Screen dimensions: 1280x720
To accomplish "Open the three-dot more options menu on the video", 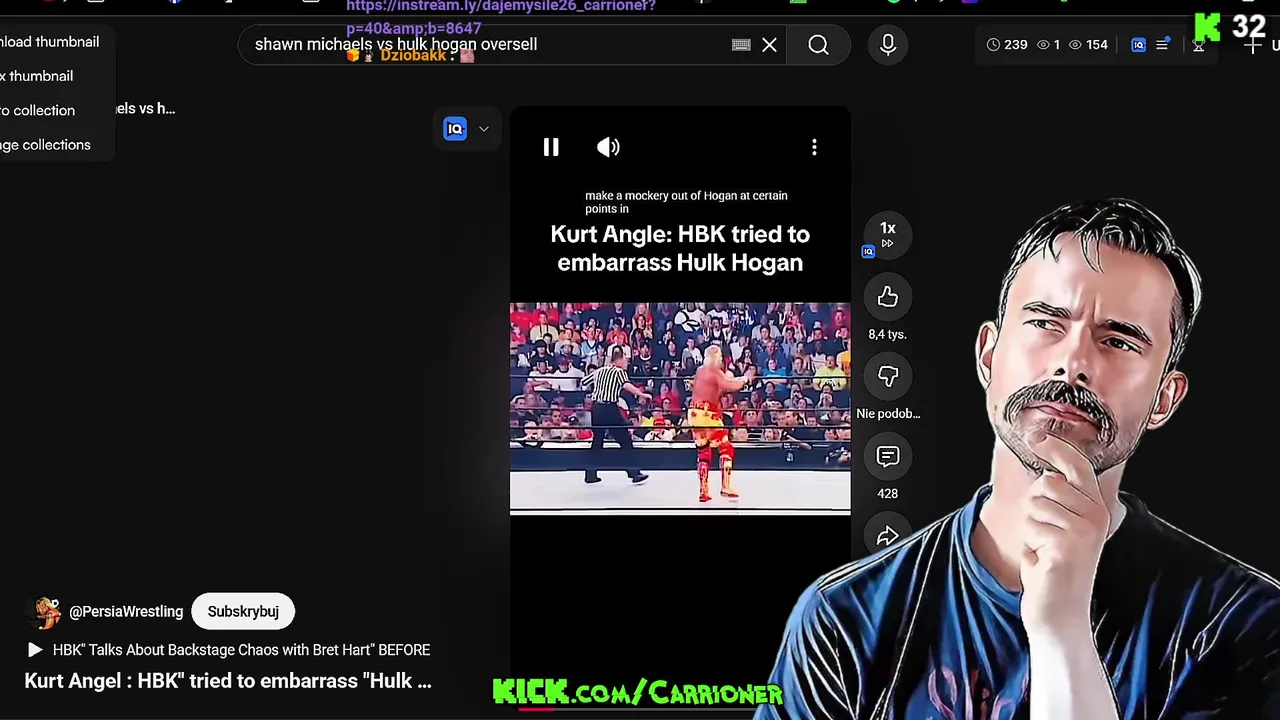I will 814,147.
